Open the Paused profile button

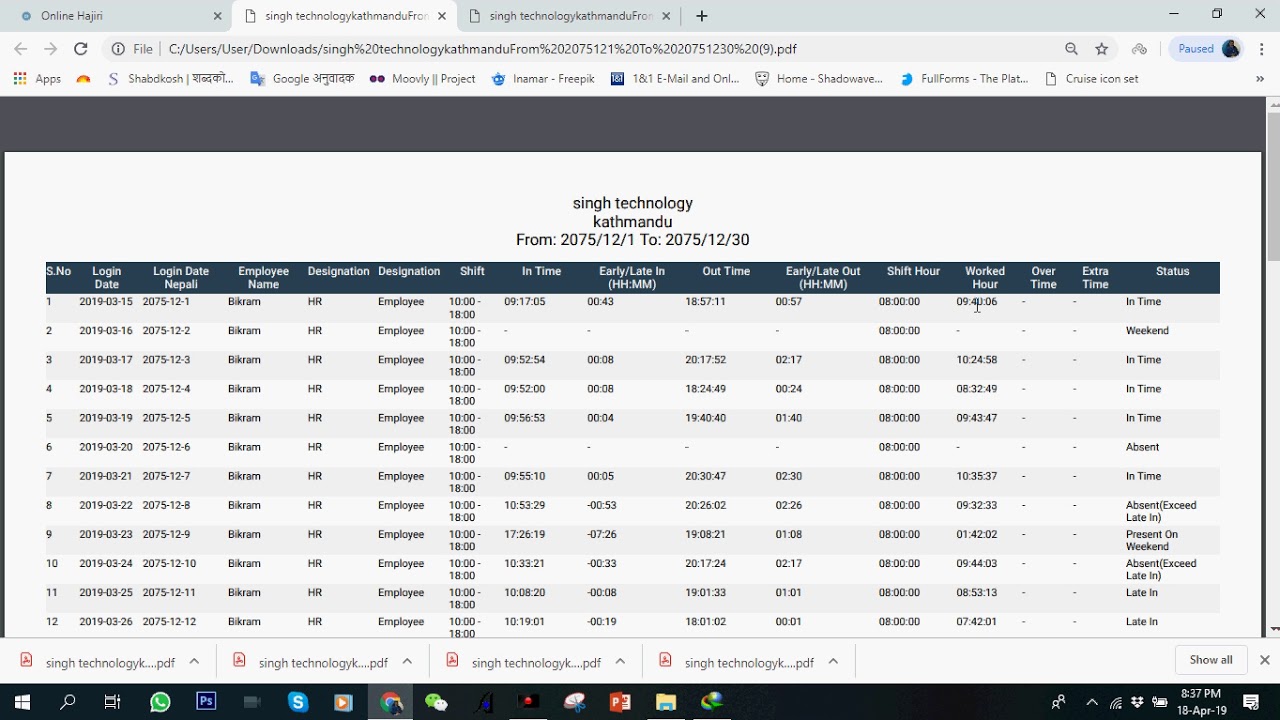[1207, 49]
